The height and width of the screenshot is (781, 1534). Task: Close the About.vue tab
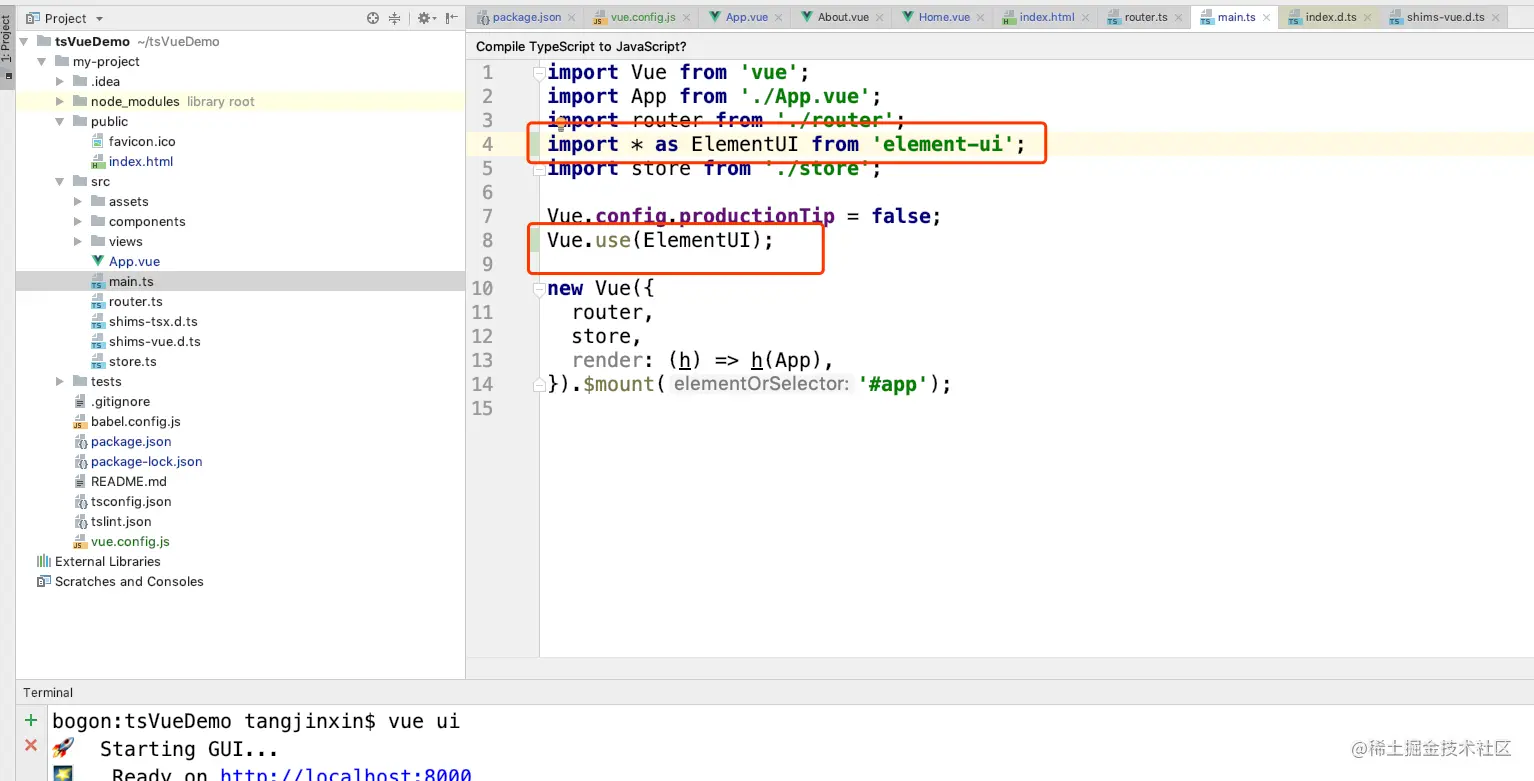click(880, 17)
